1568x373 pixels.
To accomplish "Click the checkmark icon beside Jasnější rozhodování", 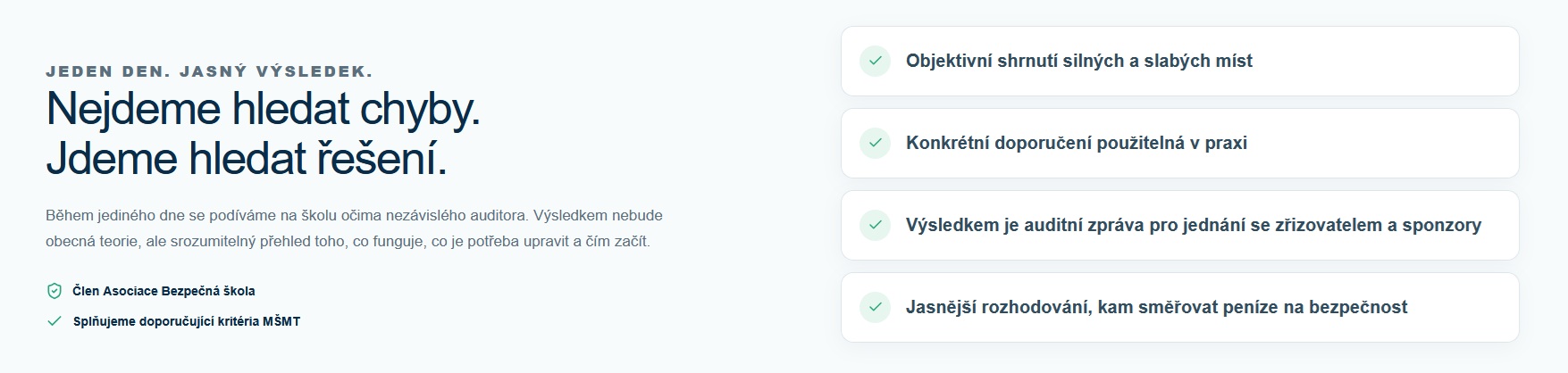I will coord(875,307).
